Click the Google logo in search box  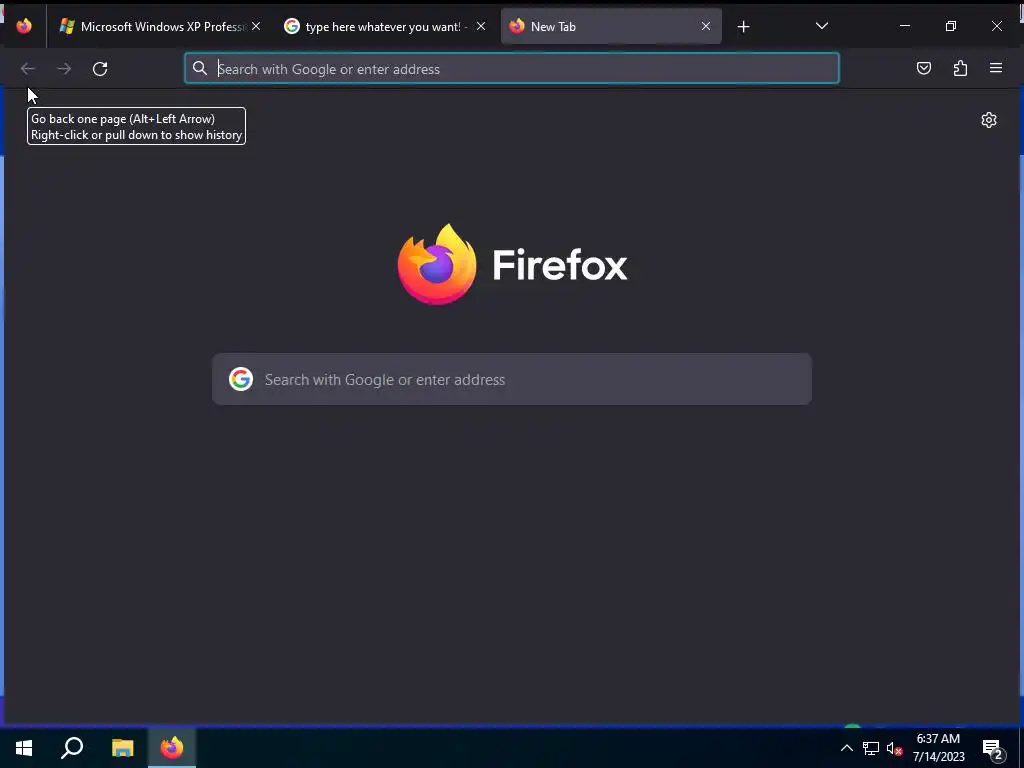(x=241, y=379)
